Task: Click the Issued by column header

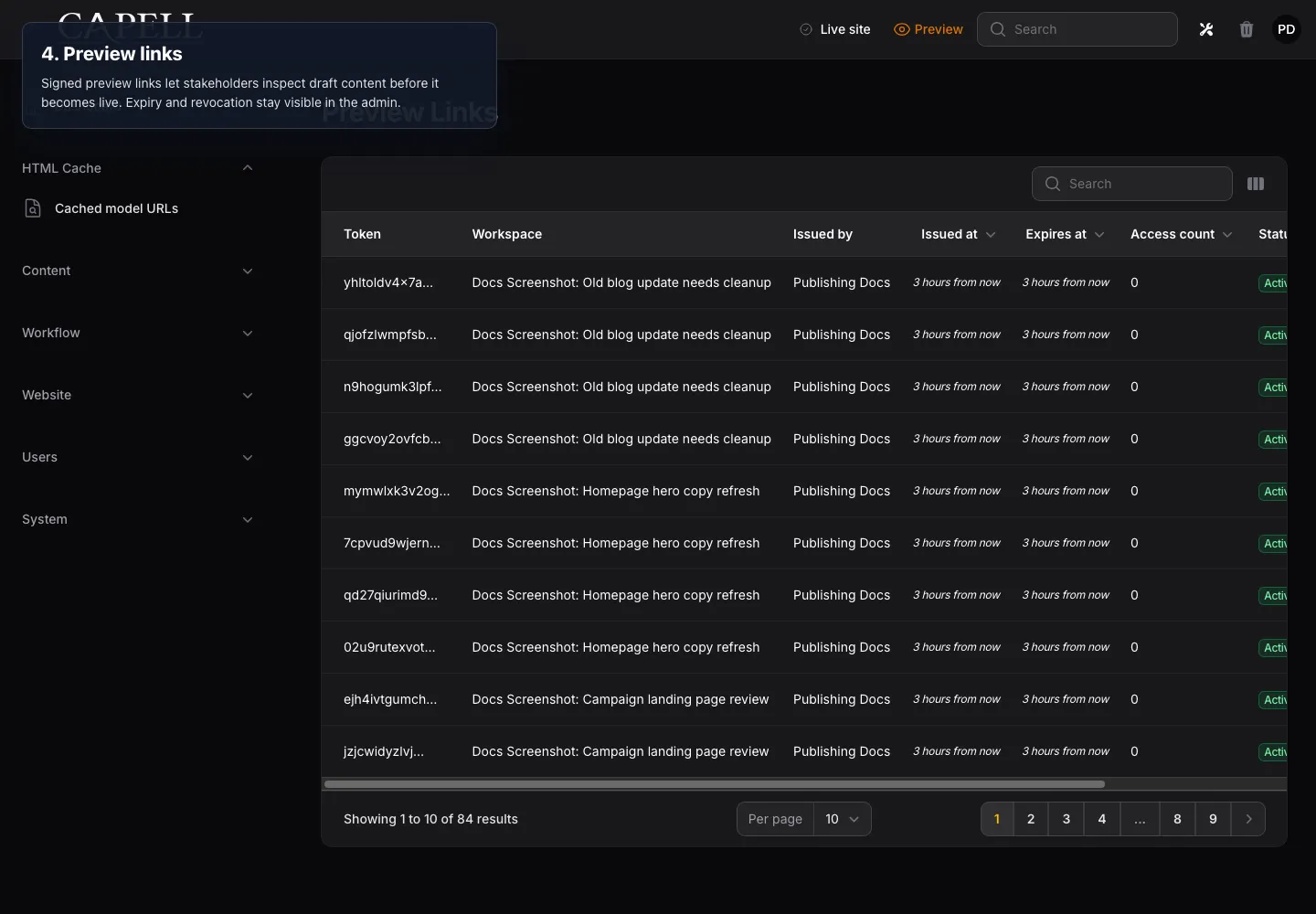Action: pos(822,234)
